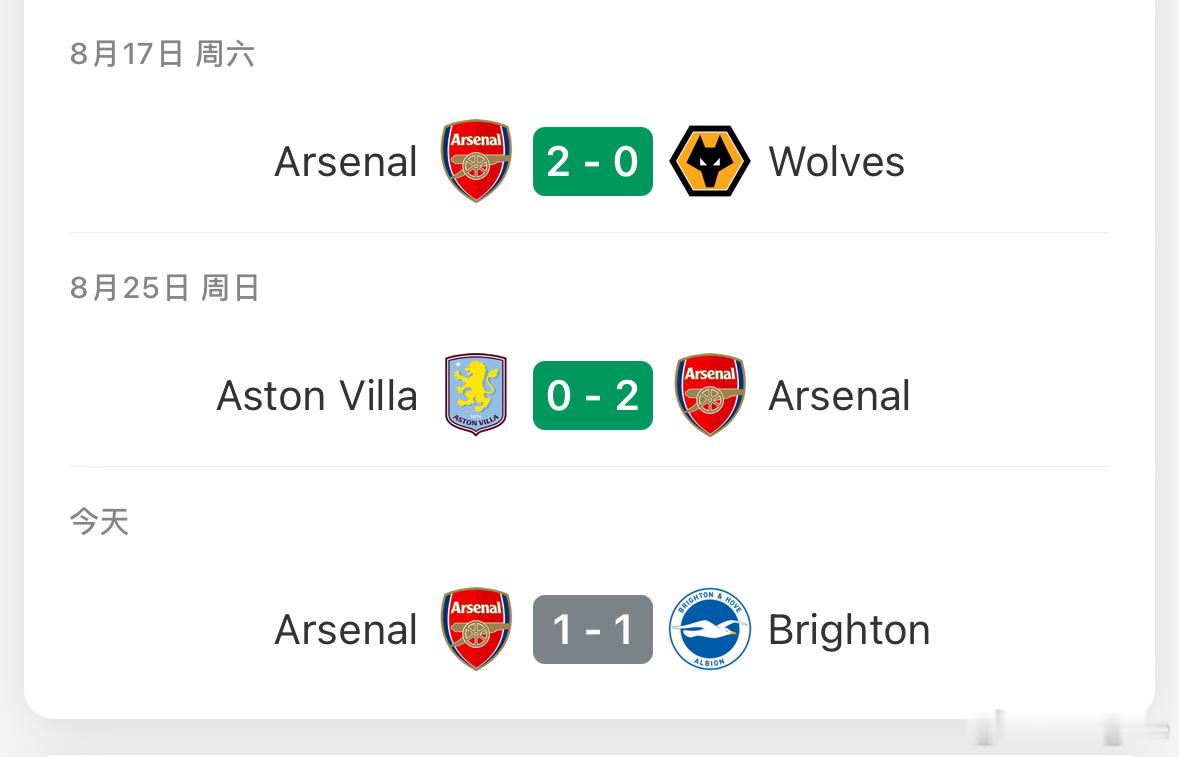The width and height of the screenshot is (1179, 757).
Task: Click the 8月25日 周日 date header
Action: [x=165, y=288]
